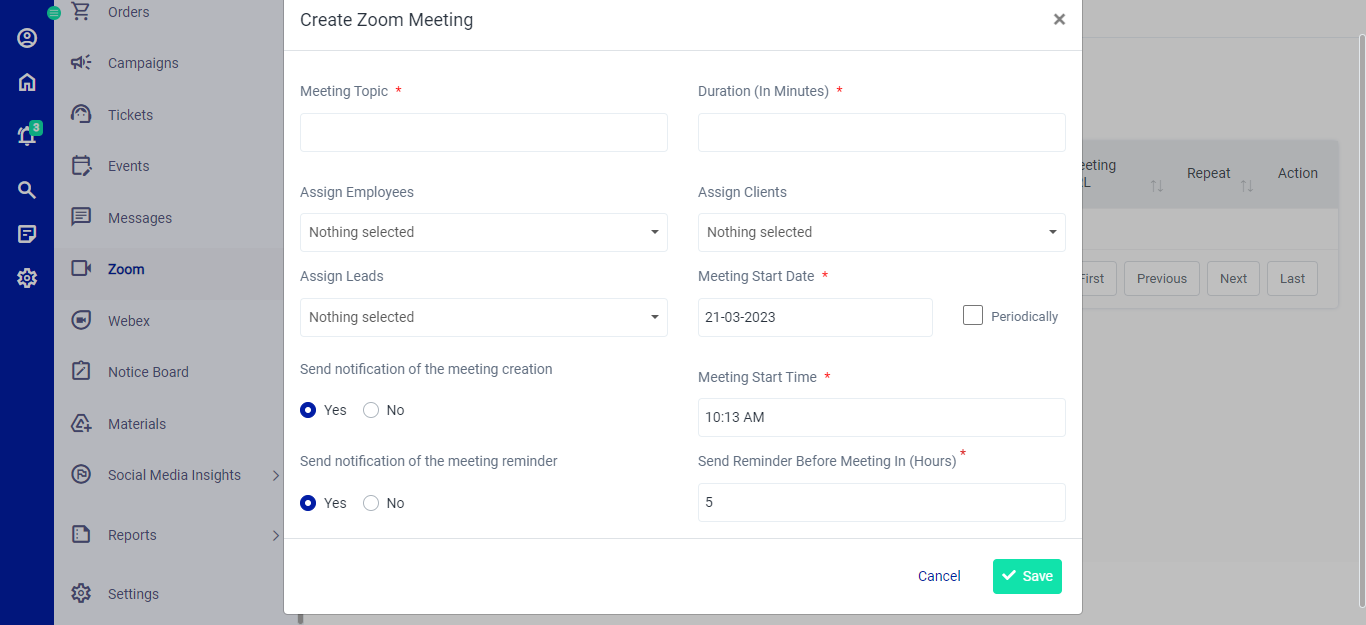Open Notice Board in the sidebar

pyautogui.click(x=148, y=372)
